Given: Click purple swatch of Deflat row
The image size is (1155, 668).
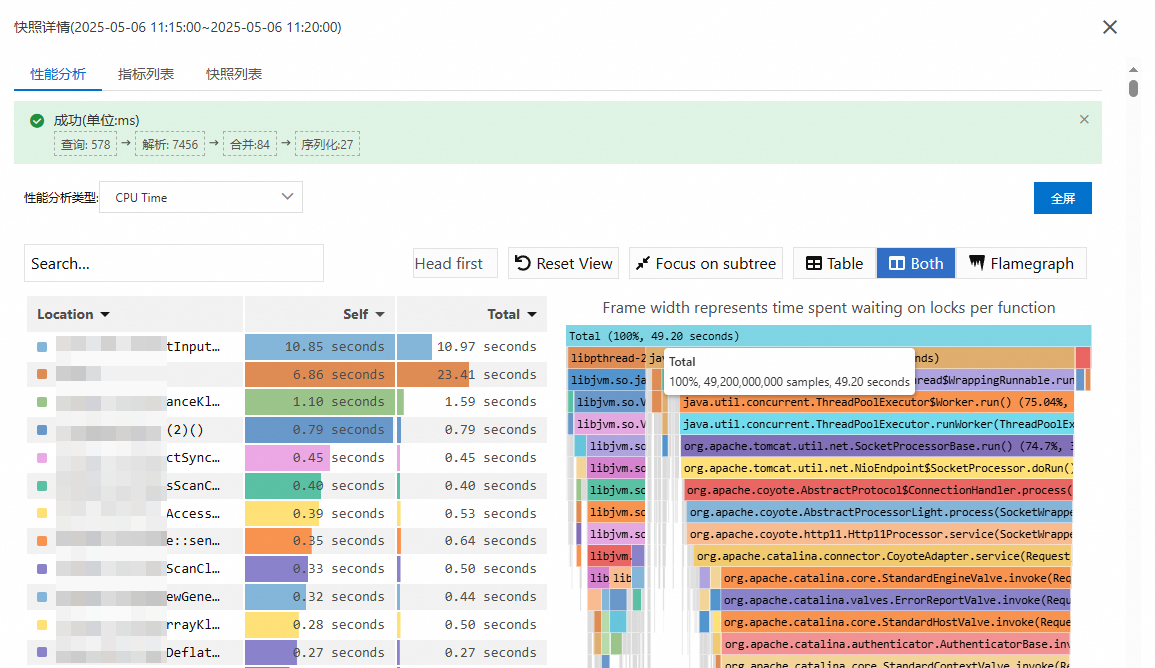Looking at the screenshot, I should point(42,653).
